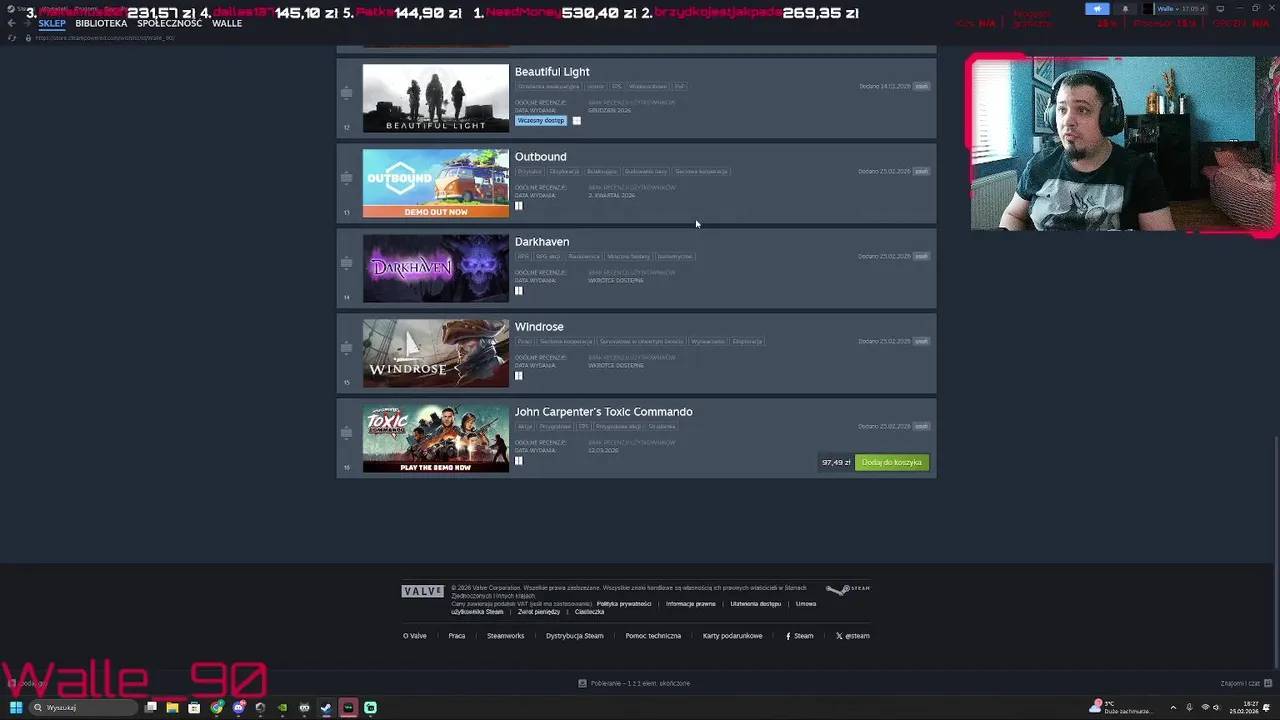Open the SPOŁECZNOŚĆ community tab
Viewport: 1280px width, 720px height.
pos(170,23)
